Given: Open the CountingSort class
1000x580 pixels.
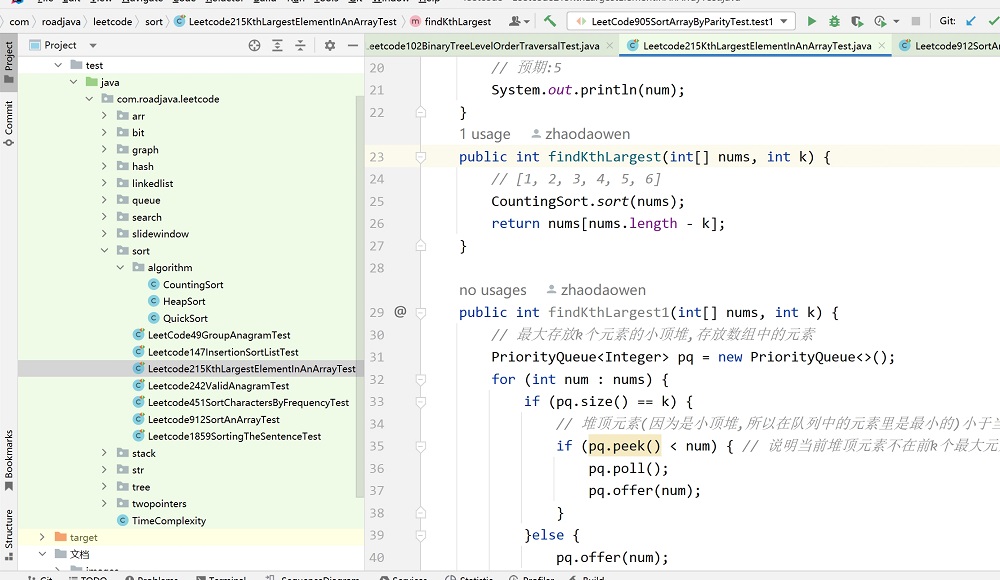Looking at the screenshot, I should click(193, 285).
